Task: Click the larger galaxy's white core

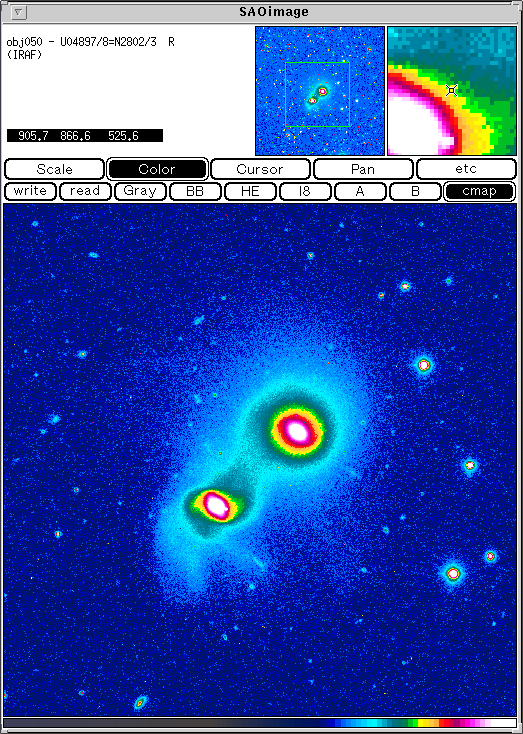Action: (297, 431)
